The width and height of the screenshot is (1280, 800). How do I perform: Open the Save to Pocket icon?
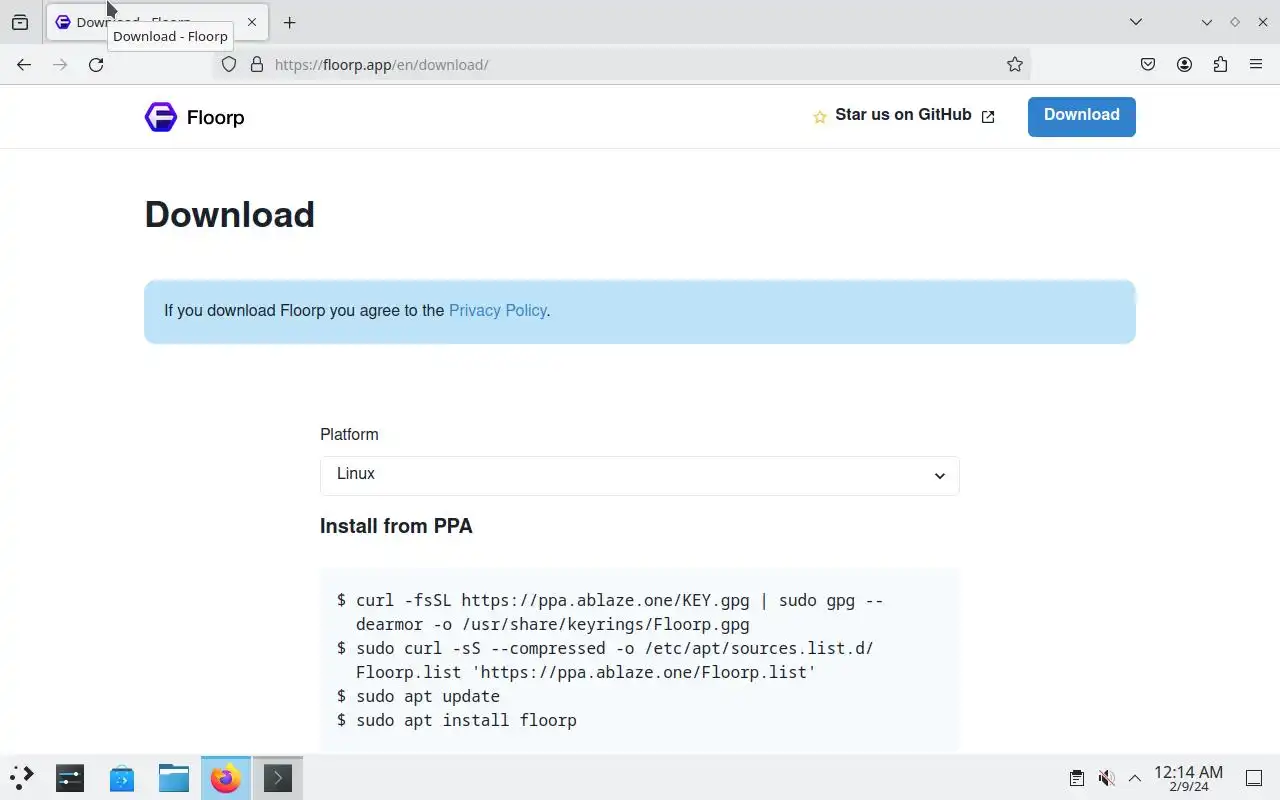point(1148,65)
